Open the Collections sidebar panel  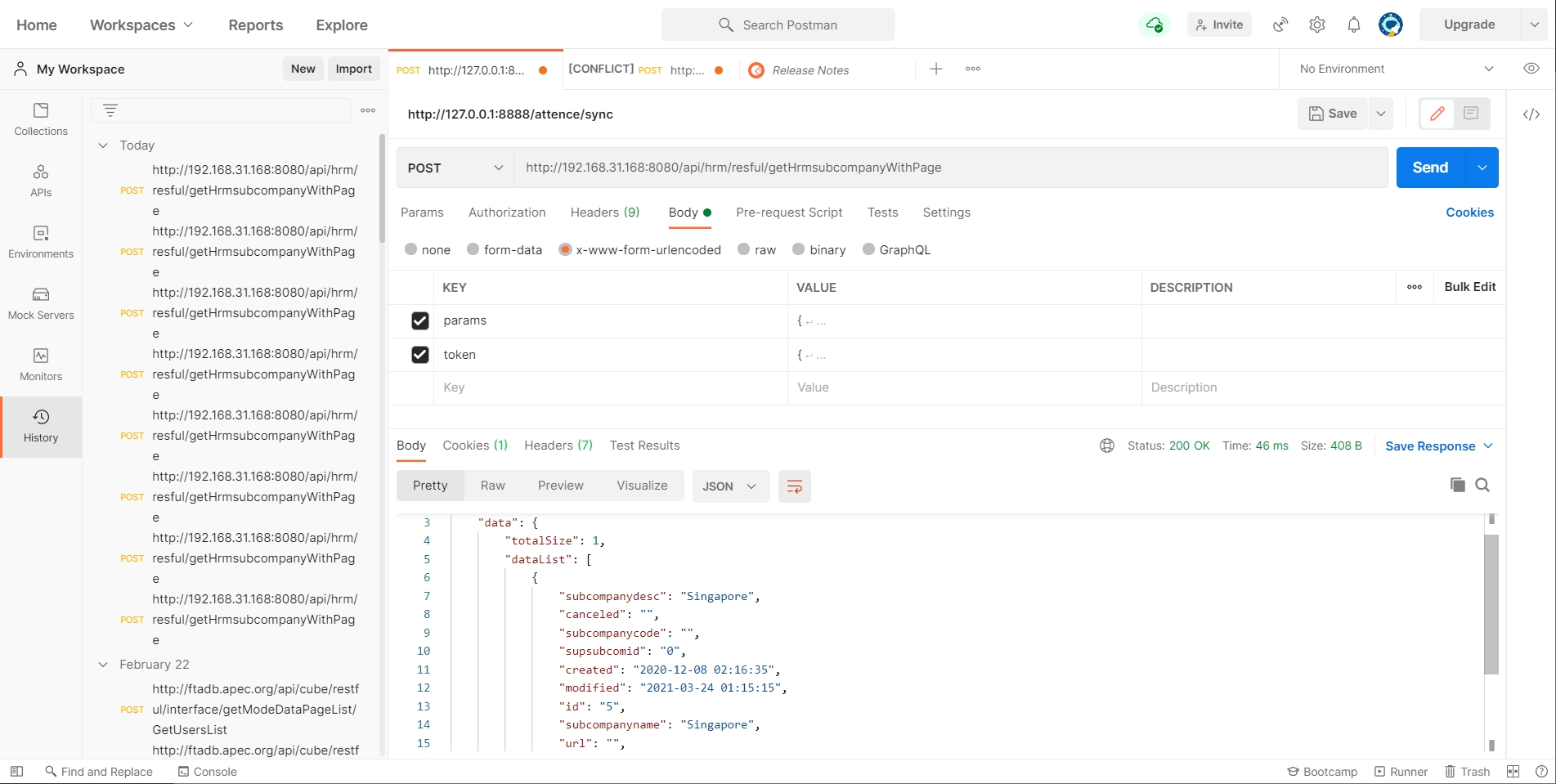(x=41, y=119)
